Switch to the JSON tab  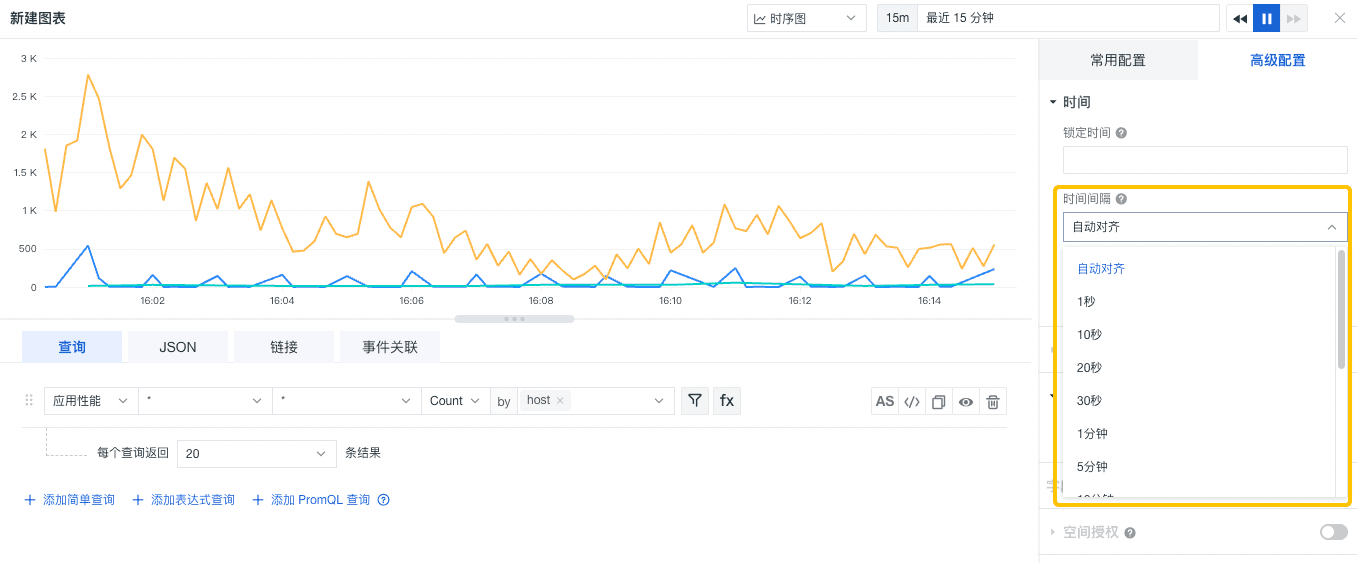pos(178,347)
